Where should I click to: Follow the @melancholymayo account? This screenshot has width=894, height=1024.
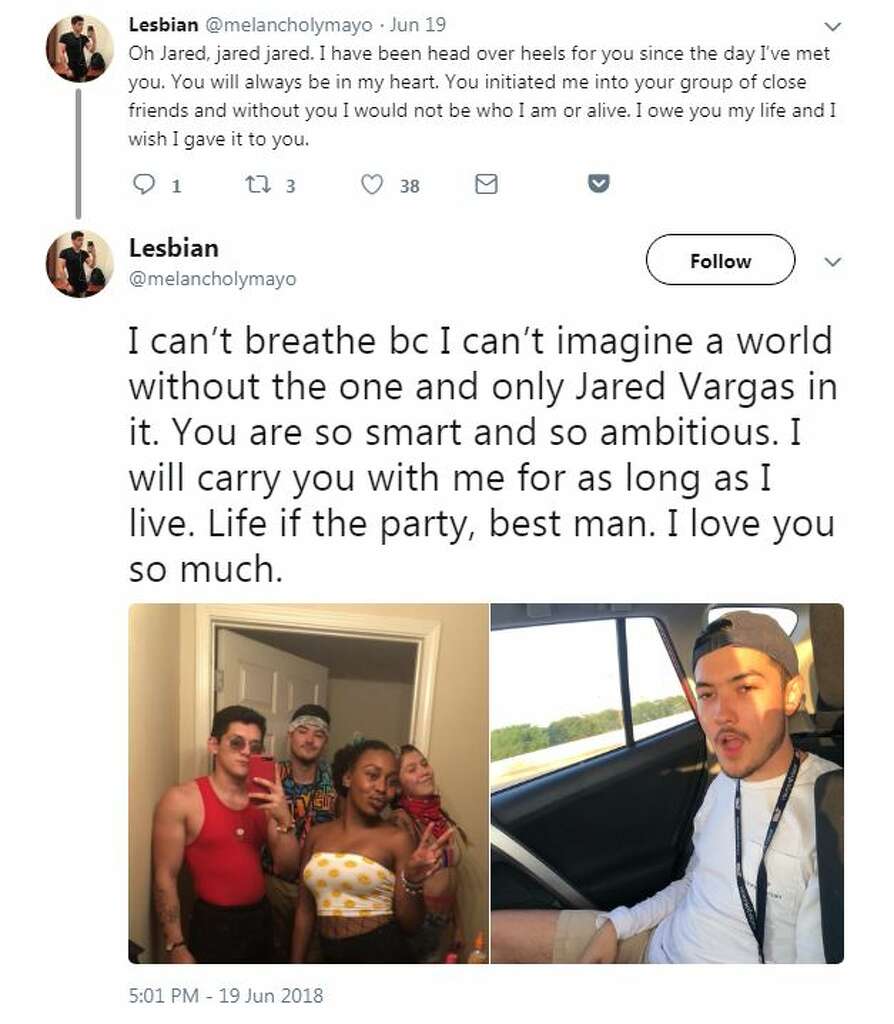coord(720,260)
